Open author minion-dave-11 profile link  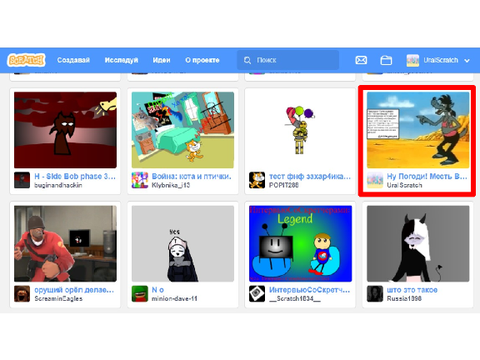tap(174, 299)
